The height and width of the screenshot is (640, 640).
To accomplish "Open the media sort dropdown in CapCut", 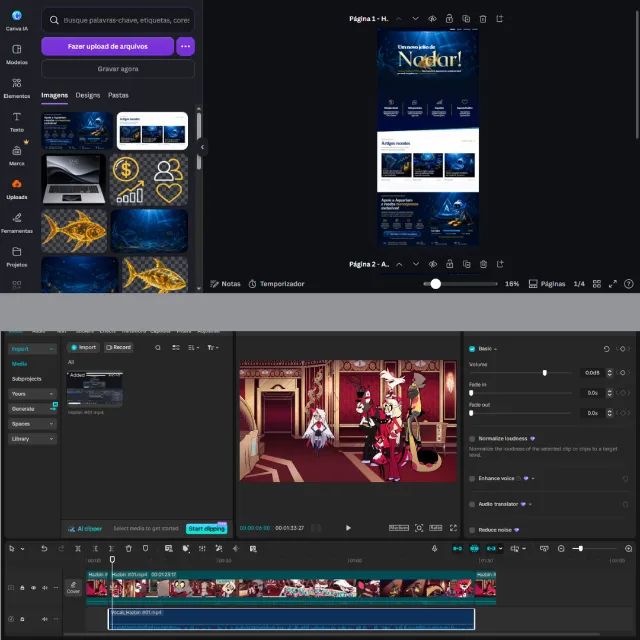I will 193,348.
